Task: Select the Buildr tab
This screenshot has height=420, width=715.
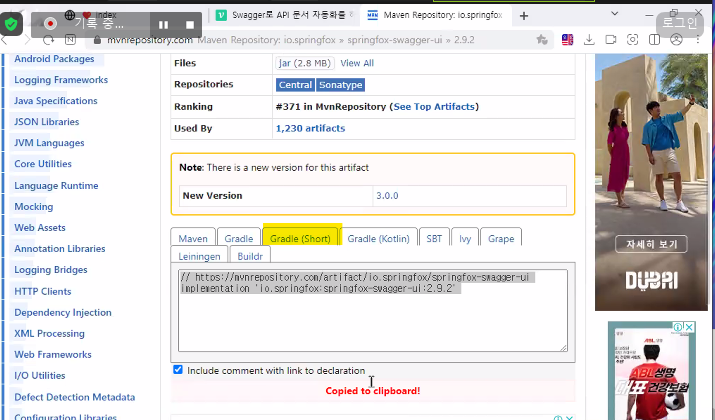Action: (x=250, y=256)
